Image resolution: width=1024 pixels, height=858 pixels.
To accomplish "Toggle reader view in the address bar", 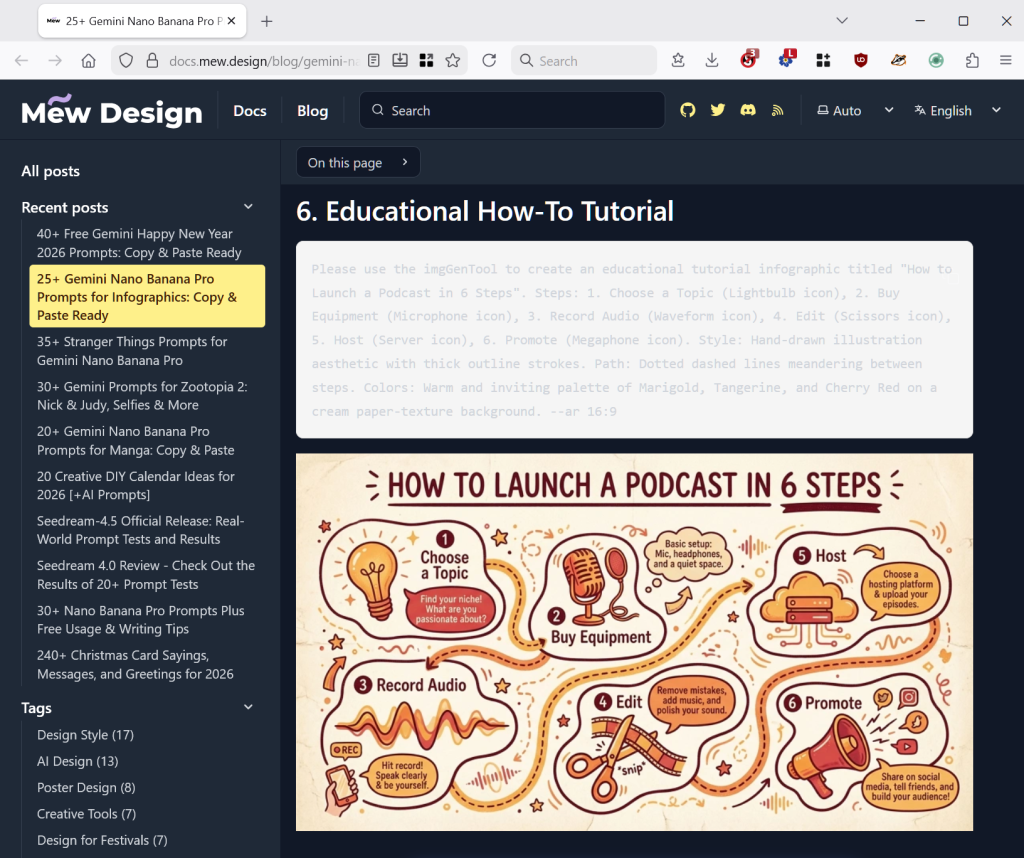I will click(x=374, y=60).
